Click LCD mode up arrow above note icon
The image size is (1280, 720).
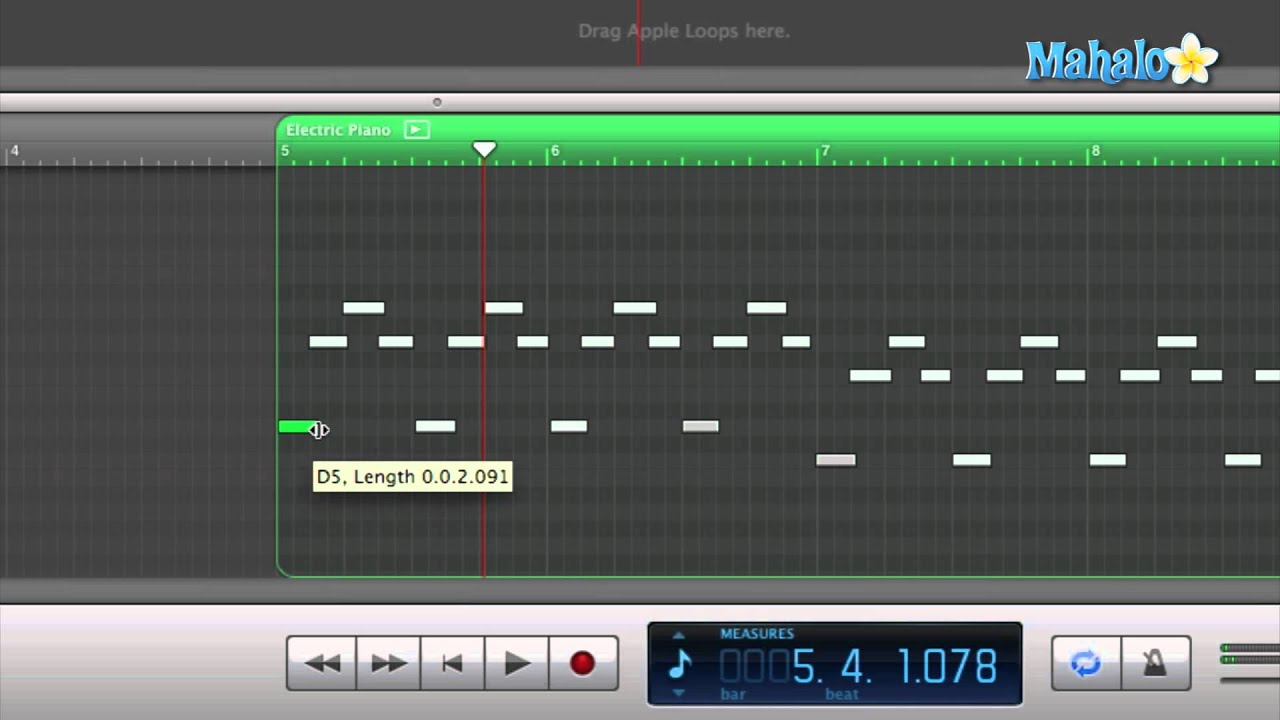pyautogui.click(x=679, y=634)
